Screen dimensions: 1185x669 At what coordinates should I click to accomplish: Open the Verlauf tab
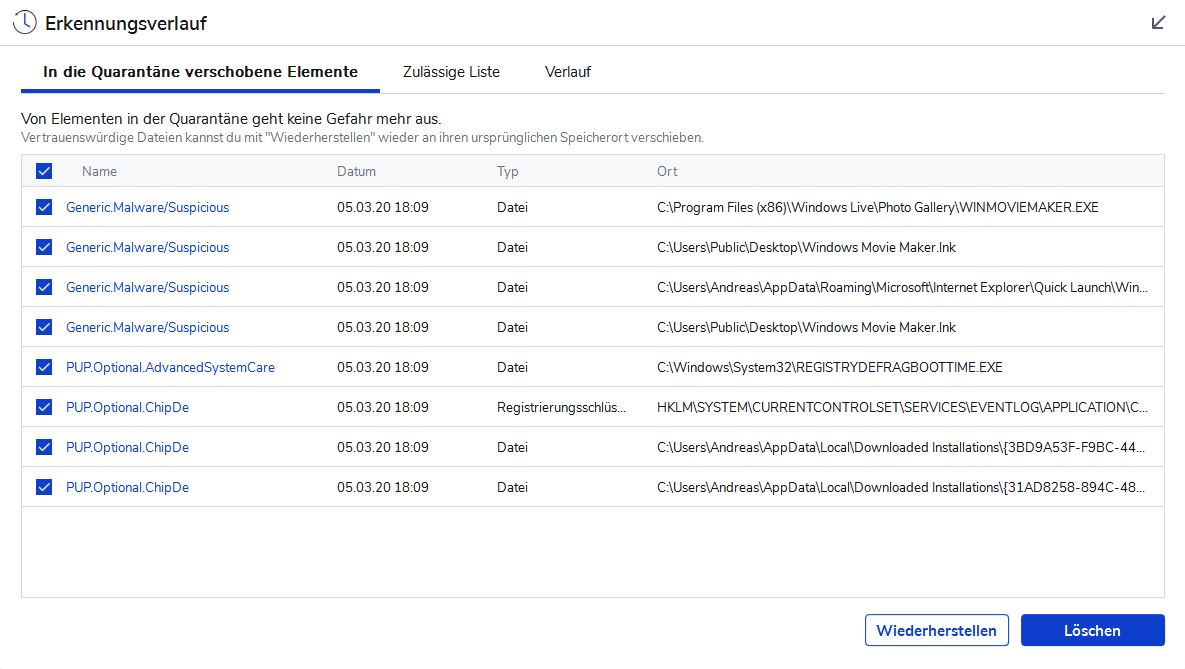click(x=568, y=72)
